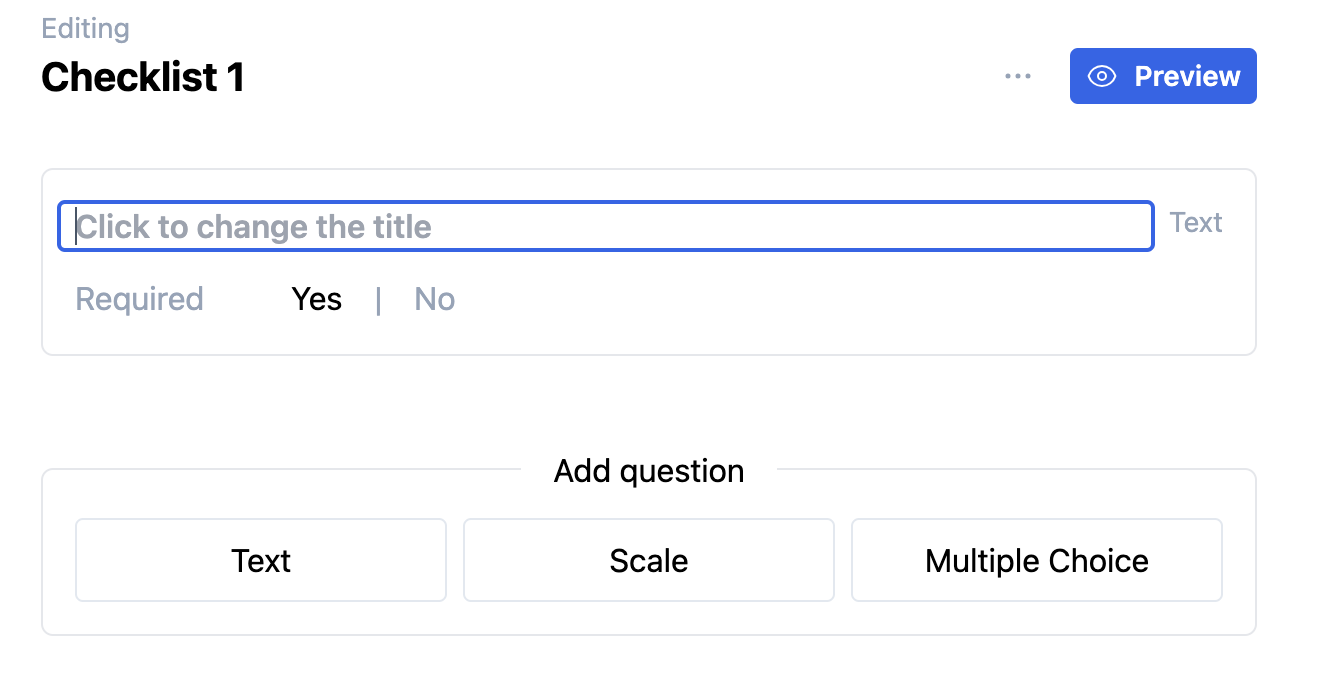Add a Scale question
1324x684 pixels.
[649, 560]
